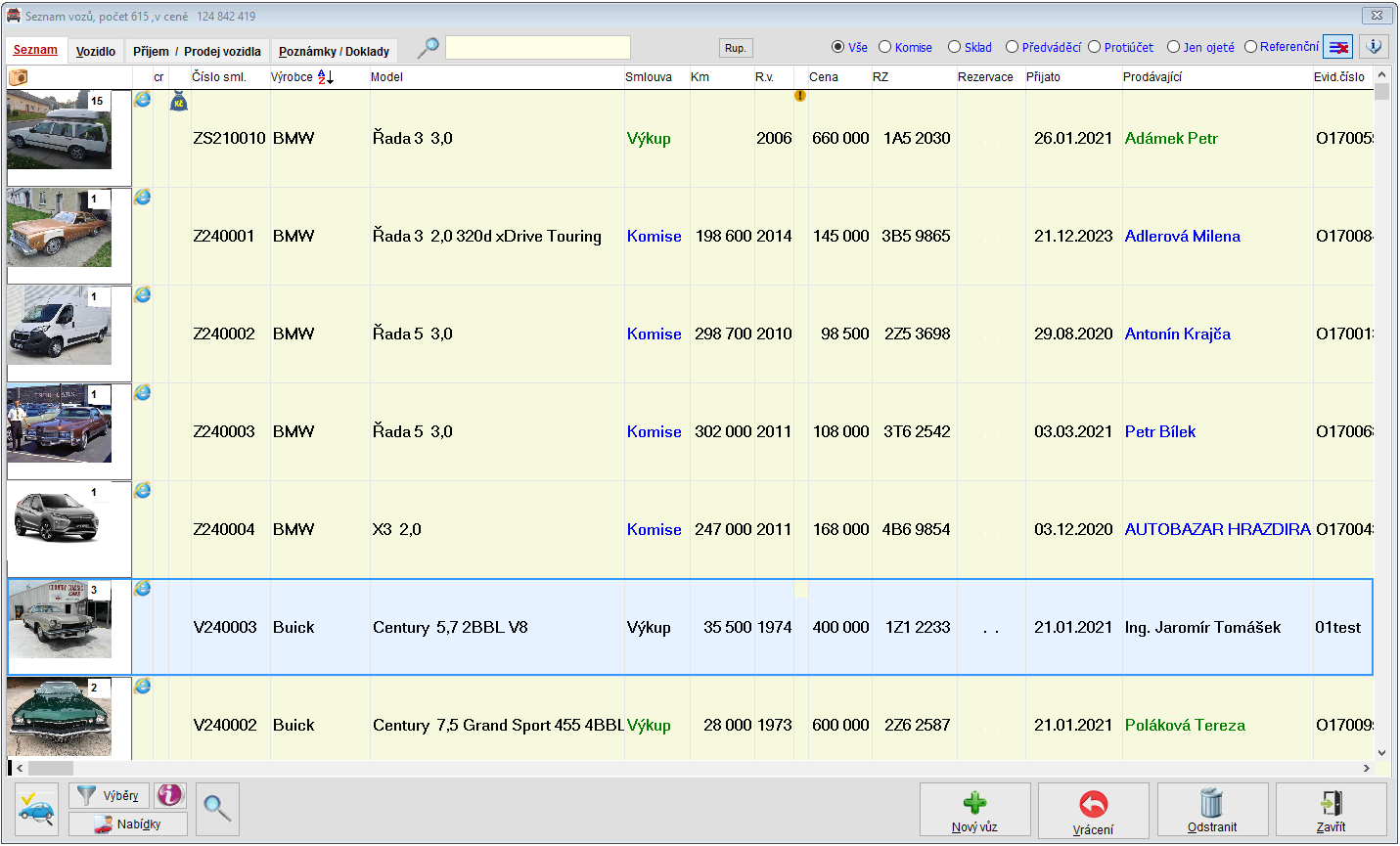Click the camera icon in table header
The image size is (1400, 846).
(18, 77)
